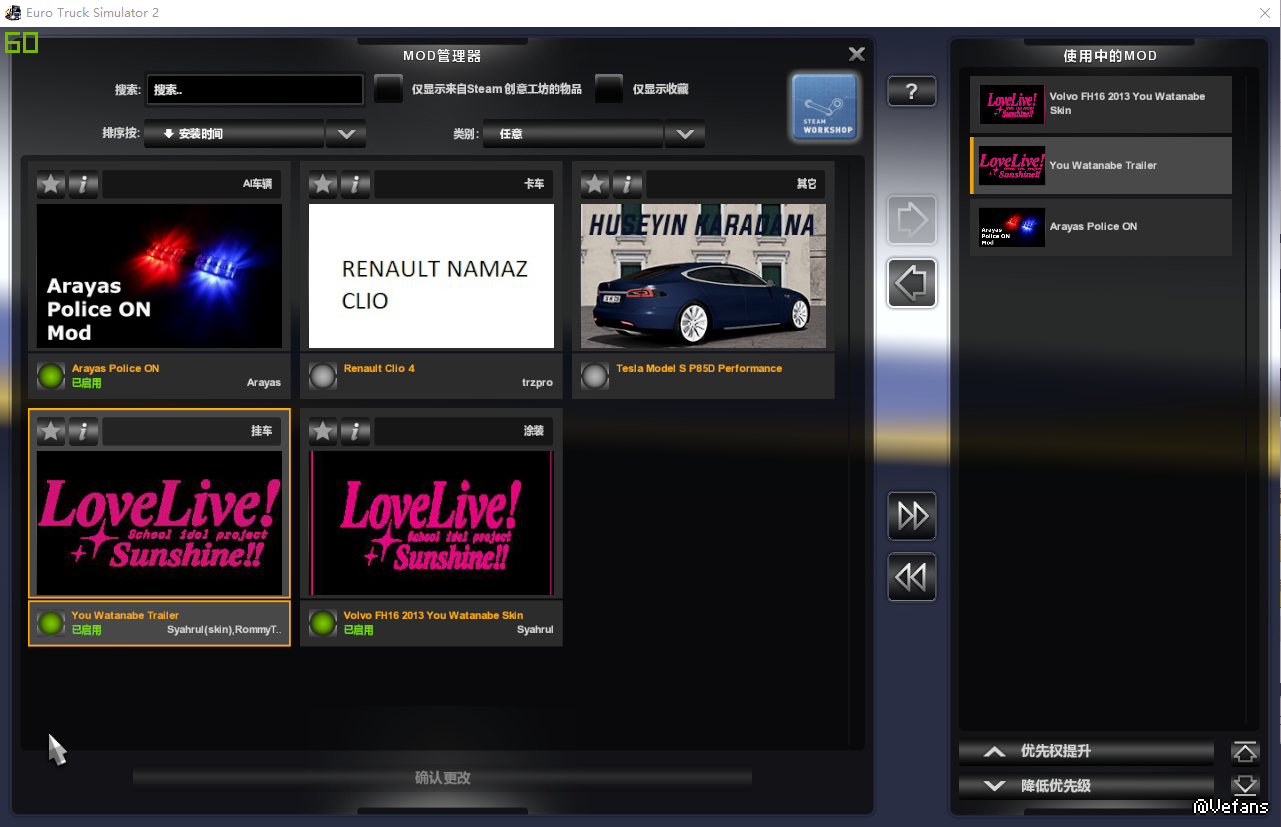The height and width of the screenshot is (827, 1281).
Task: Toggle Renault Clio 4 mod status indicator
Action: pyautogui.click(x=322, y=376)
